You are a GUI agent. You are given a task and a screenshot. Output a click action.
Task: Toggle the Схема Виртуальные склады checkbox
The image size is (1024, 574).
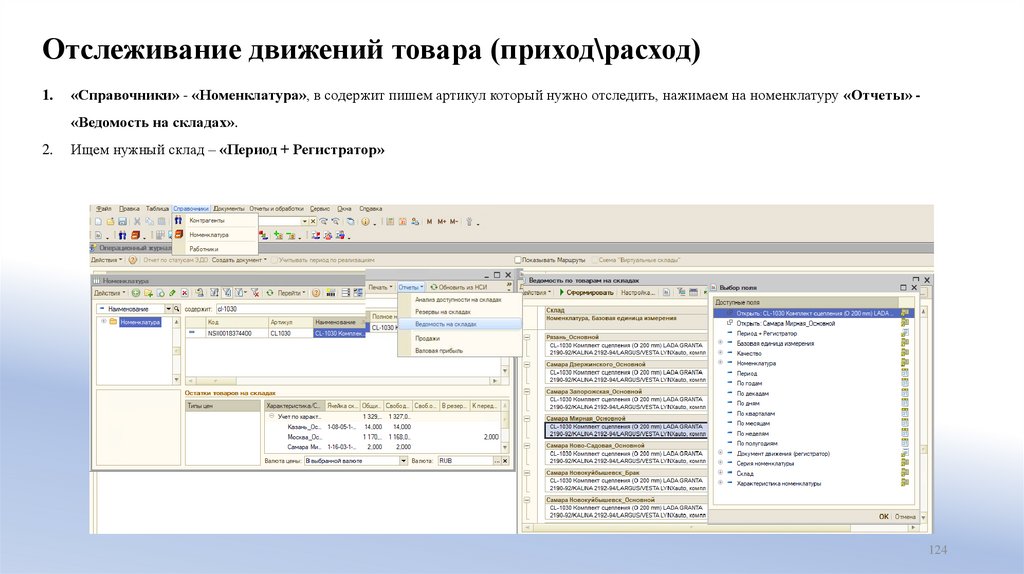(594, 260)
